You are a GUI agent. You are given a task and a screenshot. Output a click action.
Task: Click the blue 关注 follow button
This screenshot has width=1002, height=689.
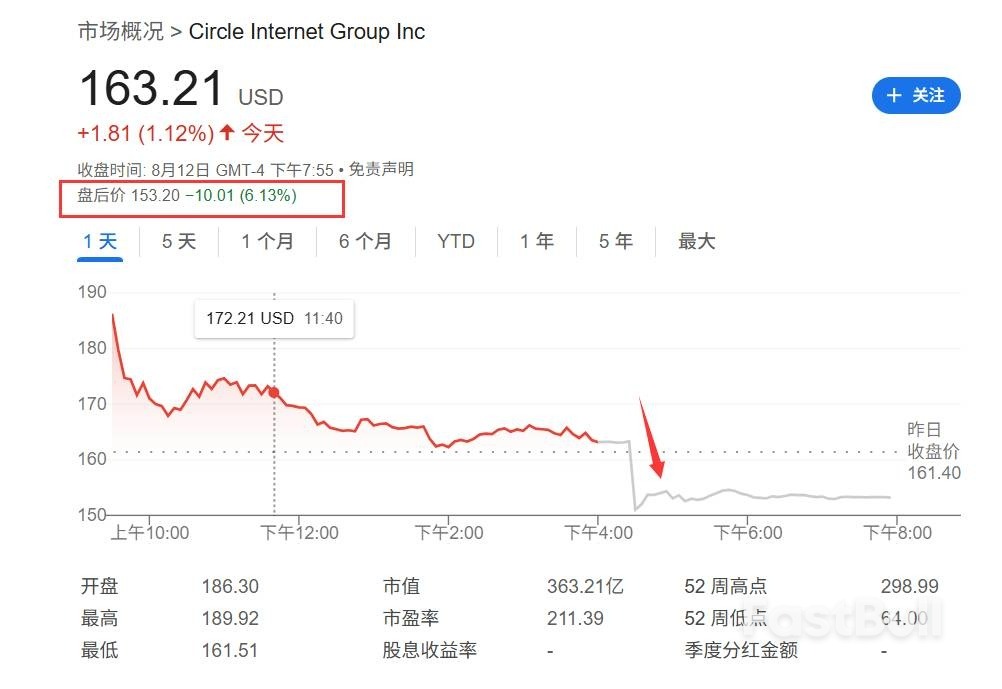[916, 95]
